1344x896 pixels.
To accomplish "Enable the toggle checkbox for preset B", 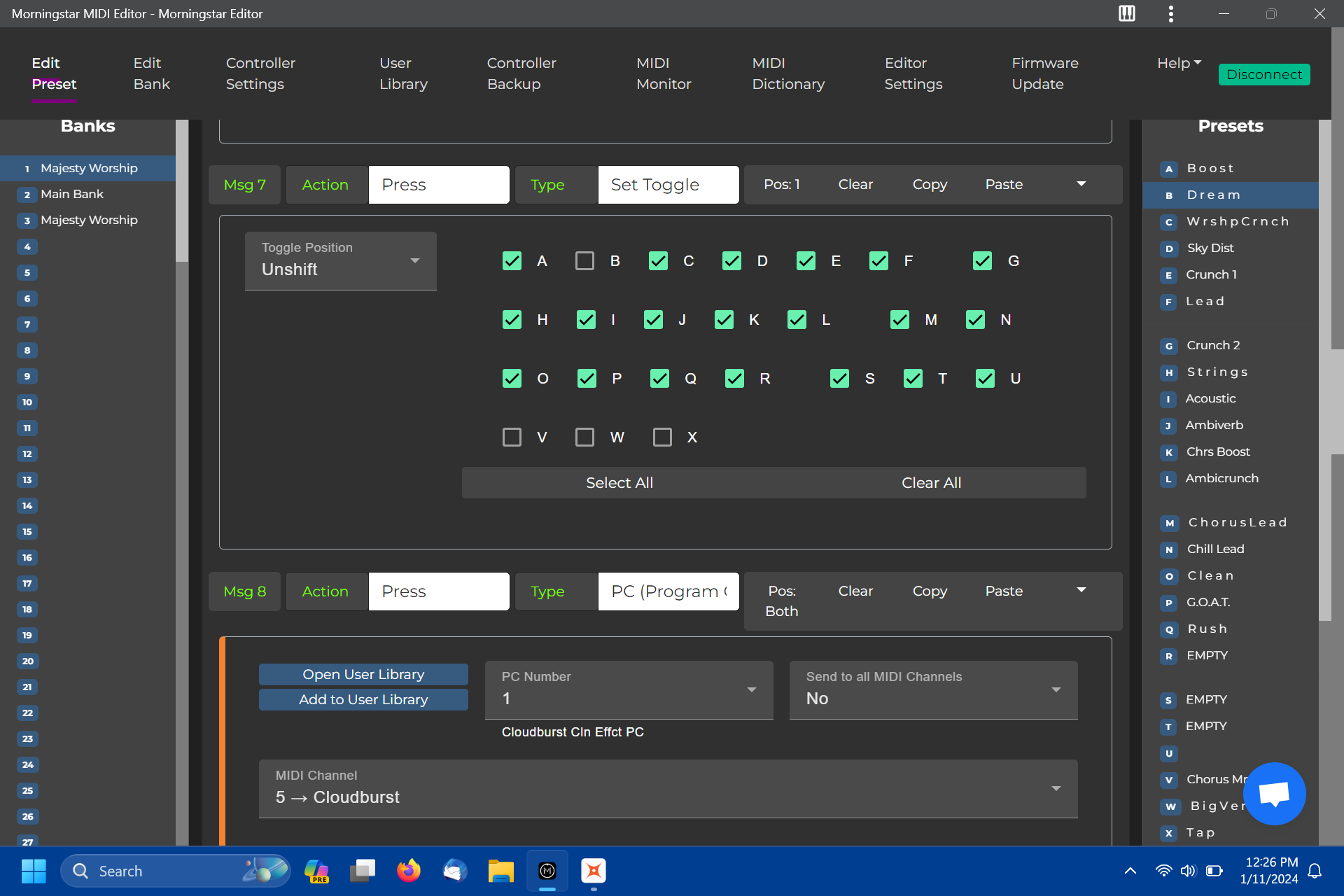I will click(584, 261).
